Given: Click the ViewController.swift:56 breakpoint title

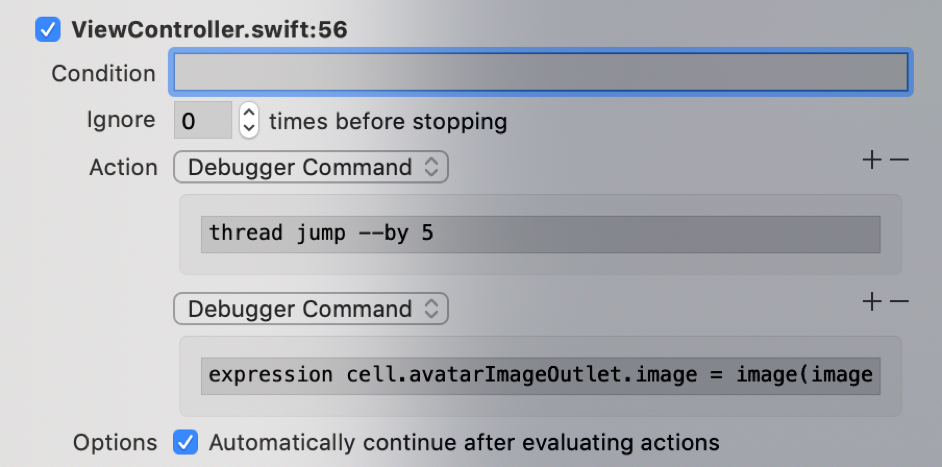Looking at the screenshot, I should point(209,30).
